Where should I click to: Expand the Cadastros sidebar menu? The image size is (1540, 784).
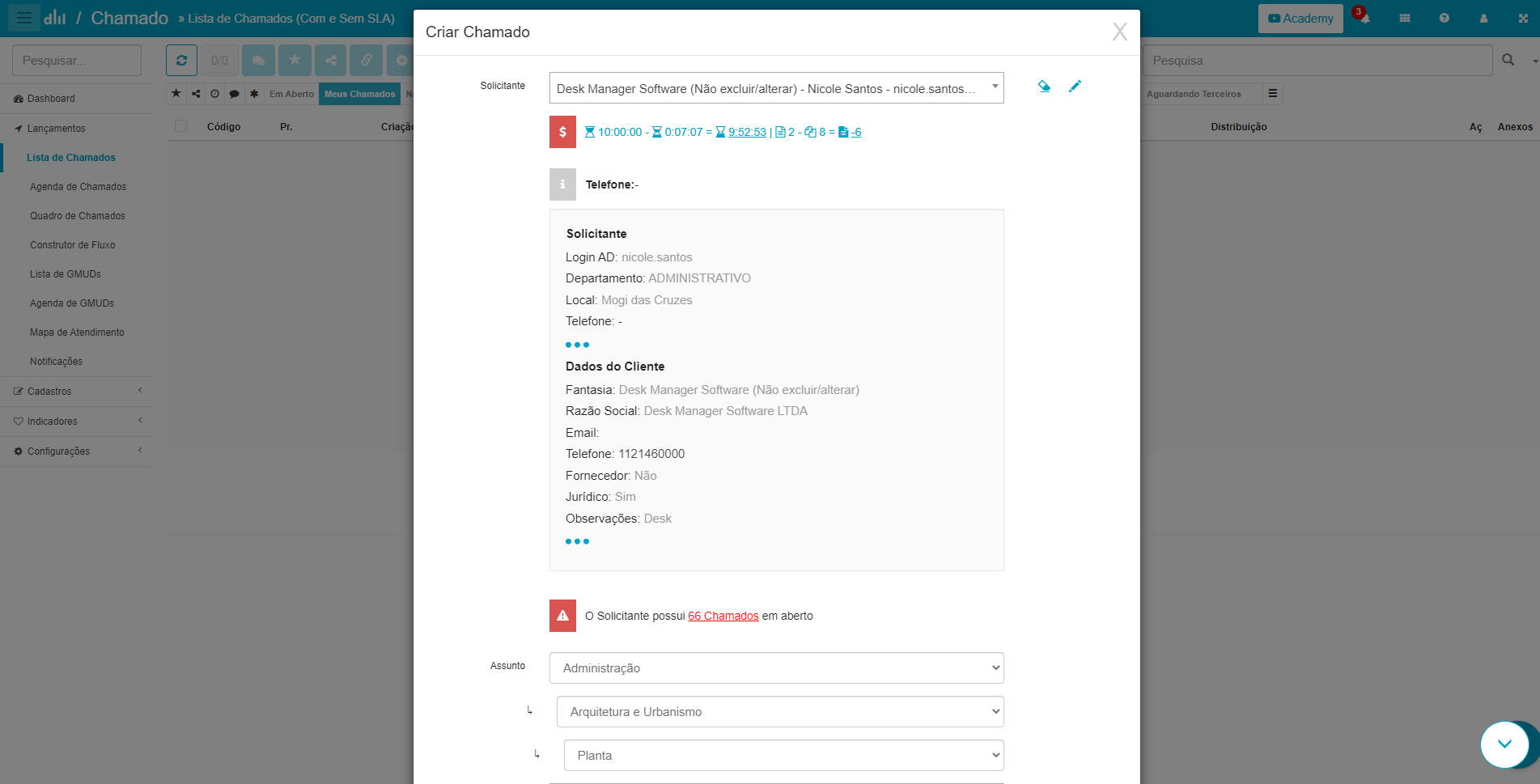pyautogui.click(x=77, y=392)
